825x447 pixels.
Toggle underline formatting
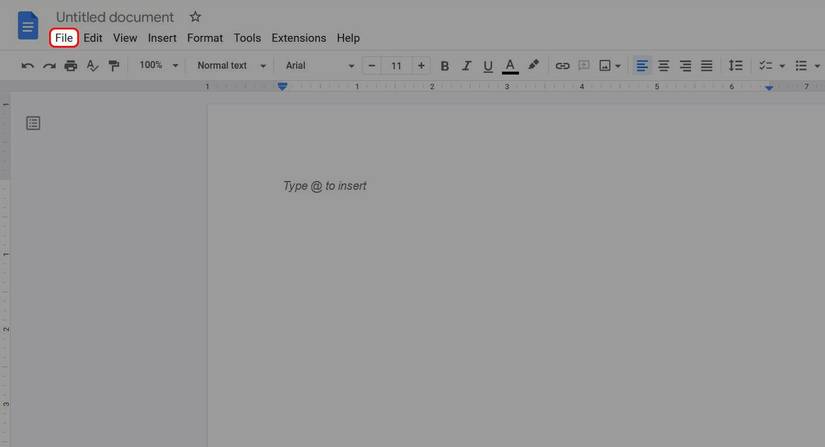click(488, 66)
